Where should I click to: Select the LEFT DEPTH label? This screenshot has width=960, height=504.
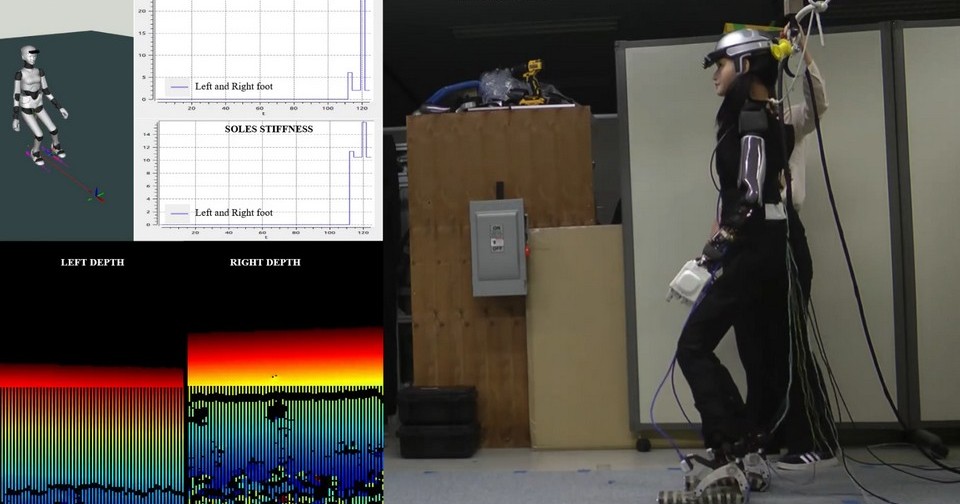click(92, 262)
